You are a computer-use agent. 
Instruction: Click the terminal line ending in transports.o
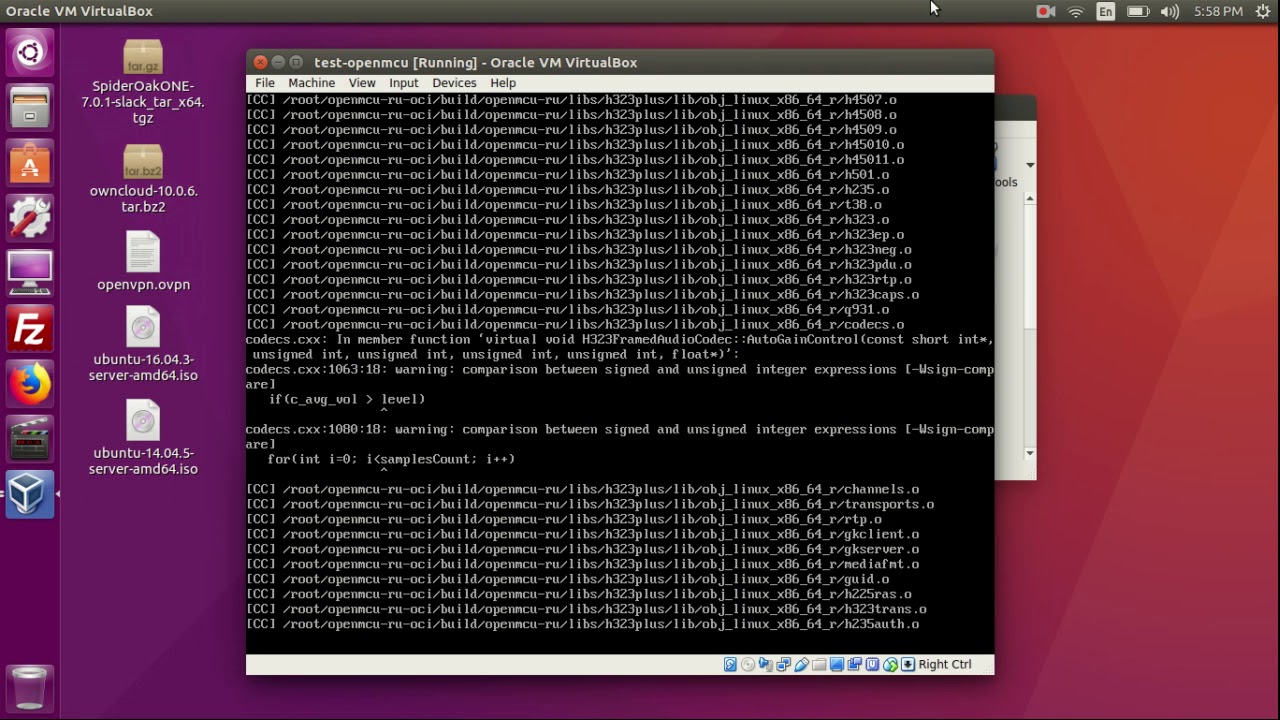pos(590,504)
